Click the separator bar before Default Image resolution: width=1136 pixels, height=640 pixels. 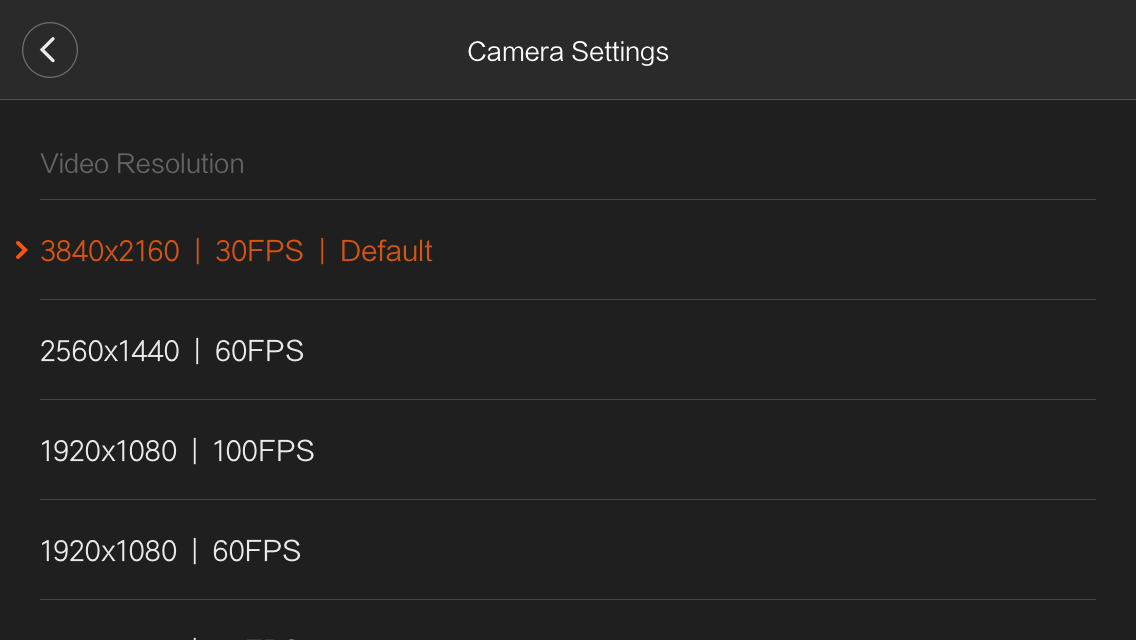coord(322,251)
